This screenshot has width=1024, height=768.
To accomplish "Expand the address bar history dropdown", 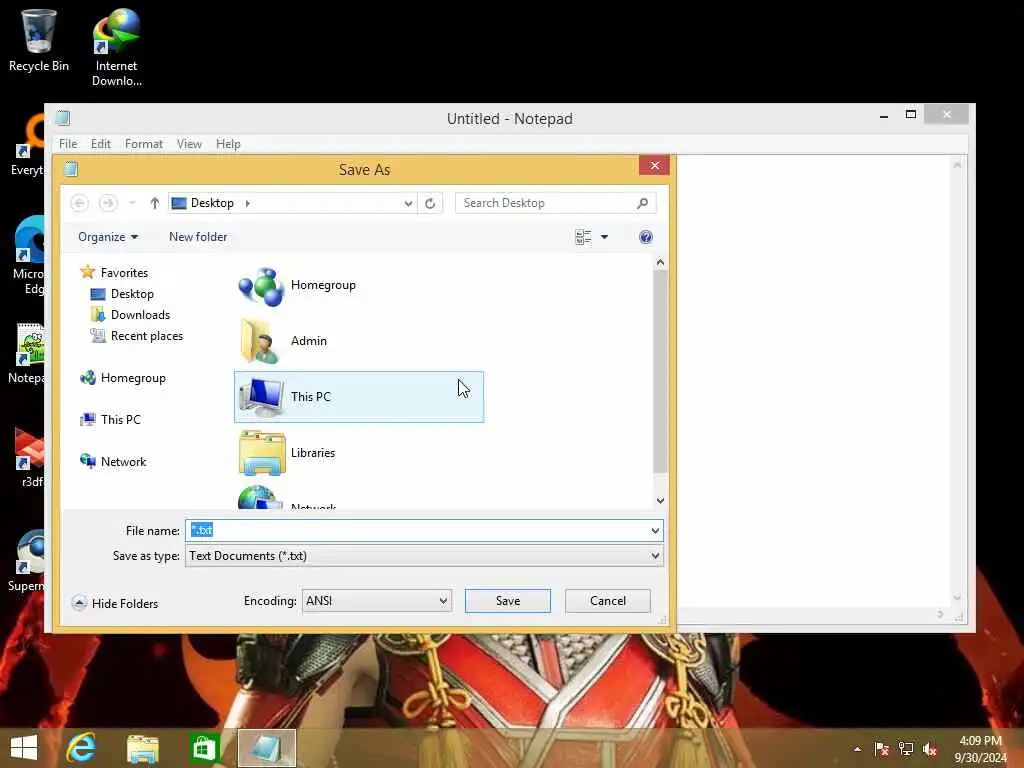I will click(x=408, y=203).
